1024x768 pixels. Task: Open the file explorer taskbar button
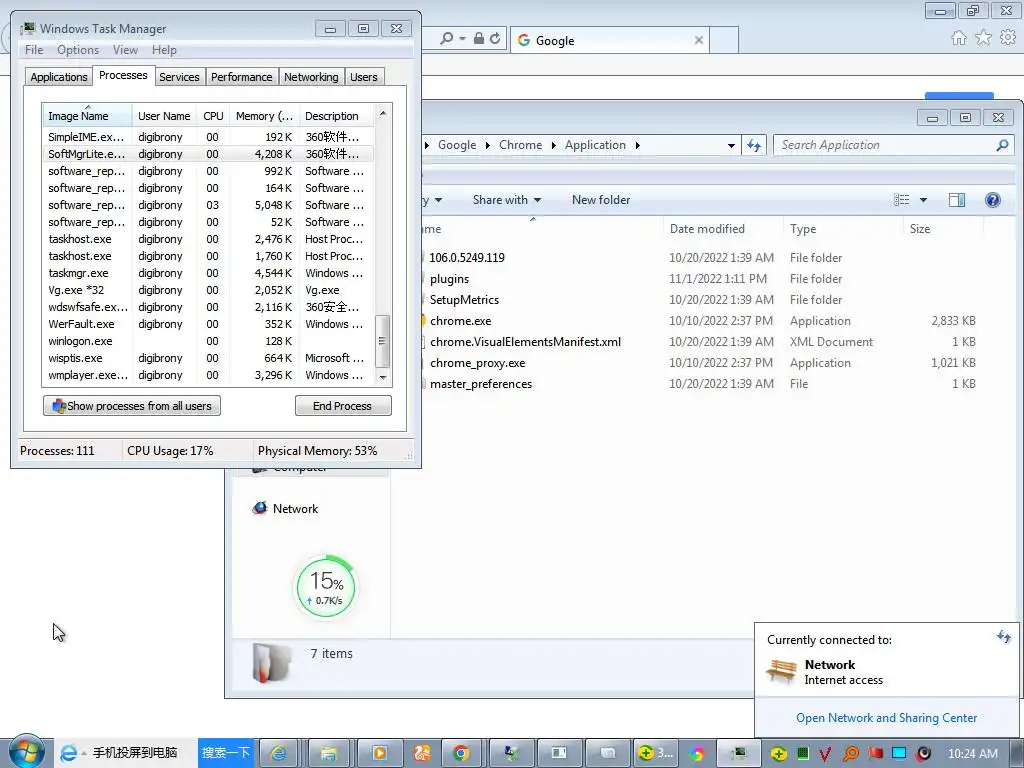coord(328,753)
